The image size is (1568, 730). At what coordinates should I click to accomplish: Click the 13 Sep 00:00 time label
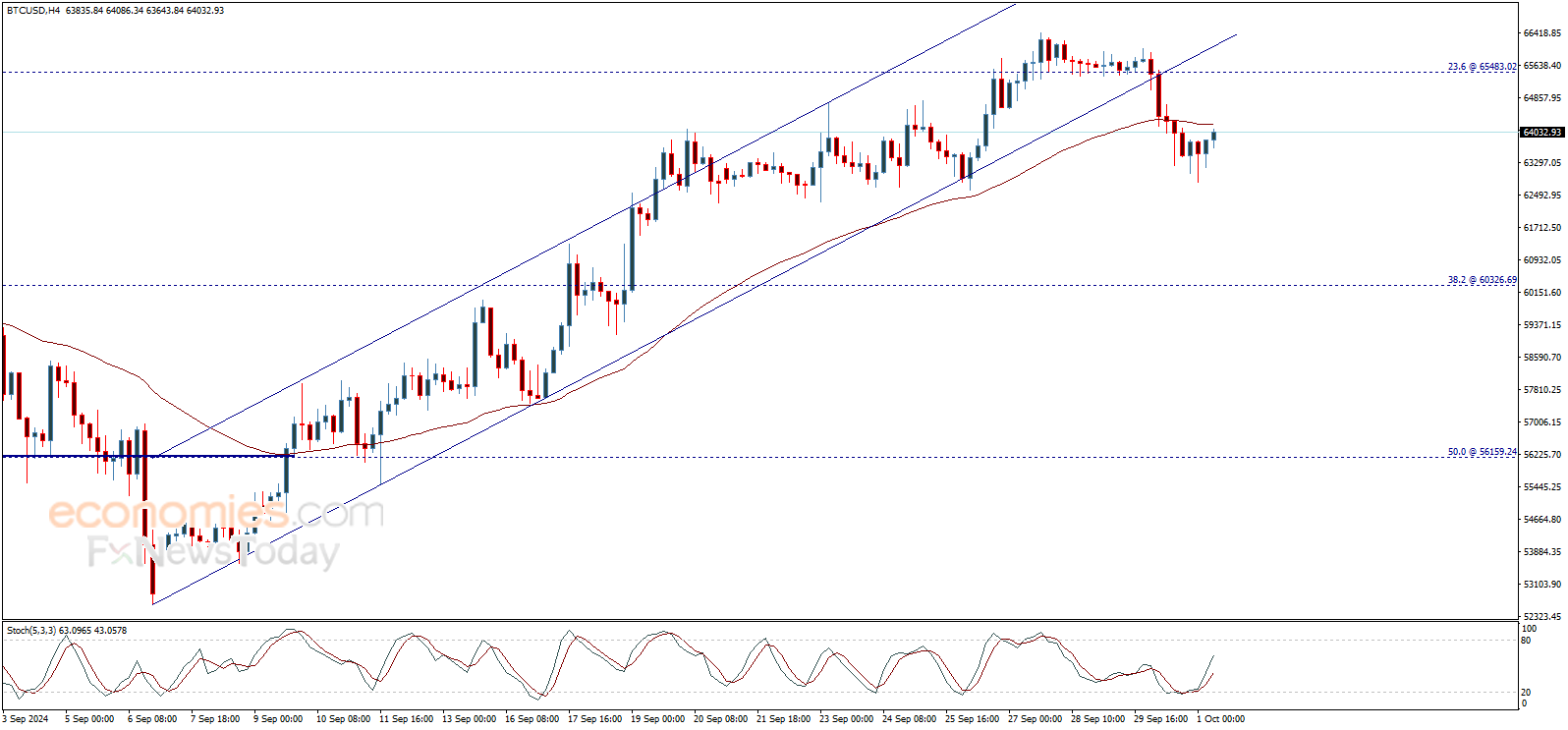click(x=469, y=719)
